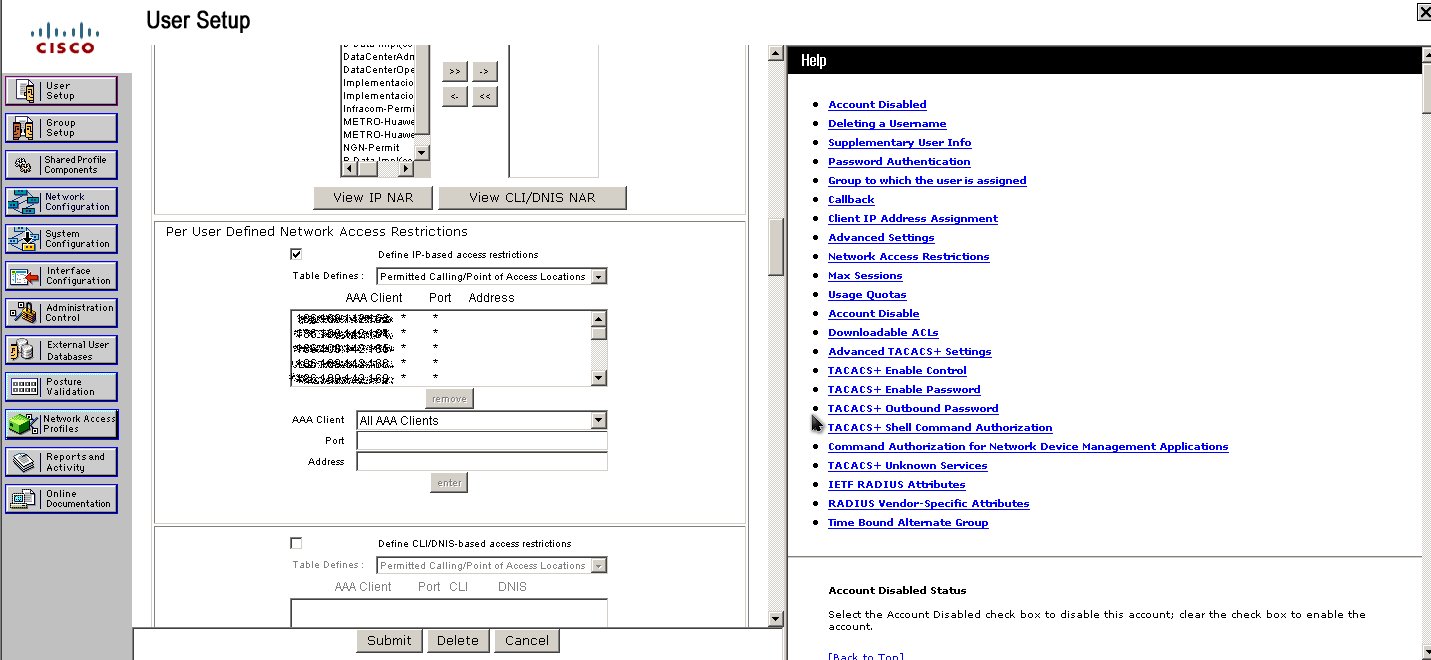Click the remove button
This screenshot has width=1431, height=660.
449,398
